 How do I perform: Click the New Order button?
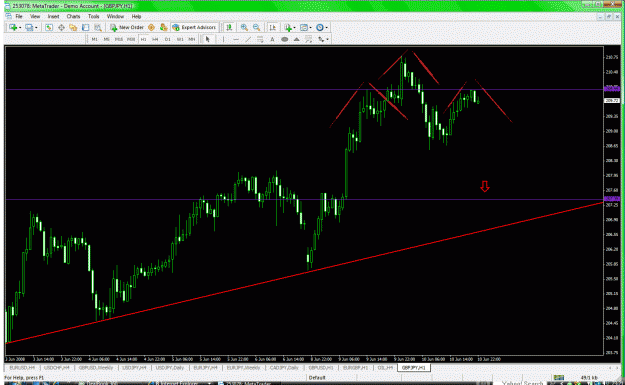coord(127,28)
